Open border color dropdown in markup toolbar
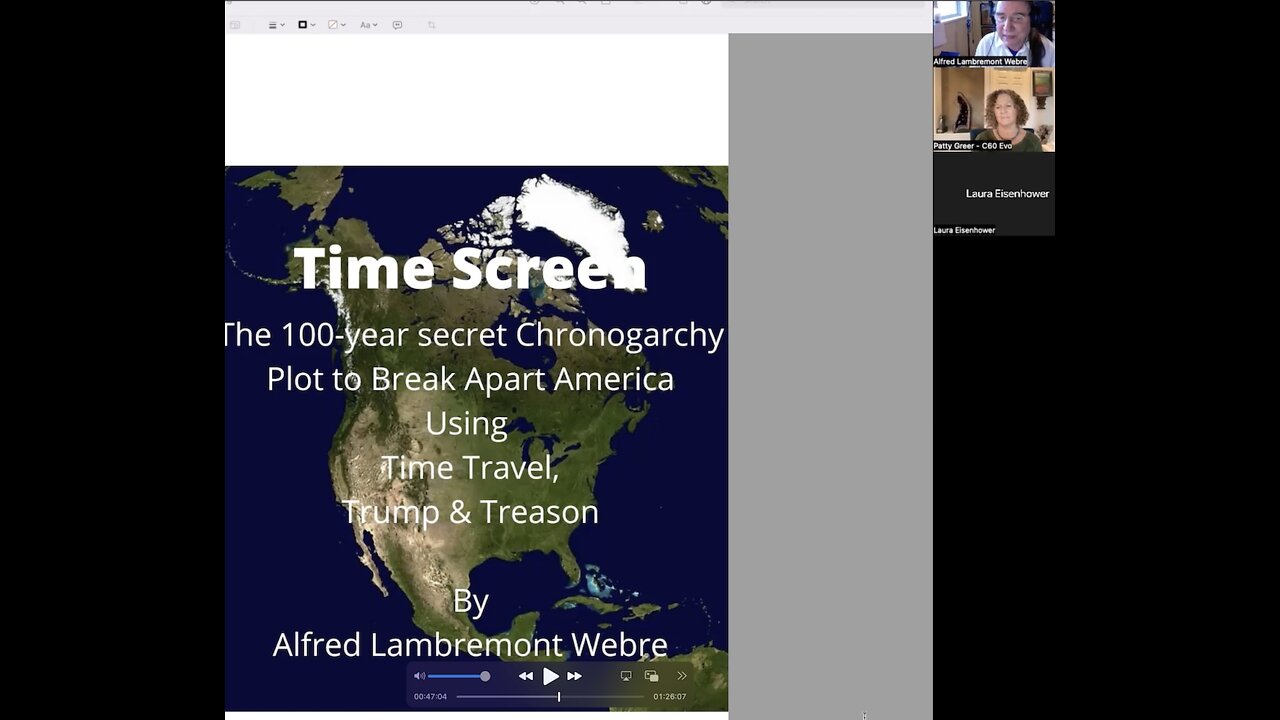Screen dimensions: 1280x720 [x=307, y=25]
